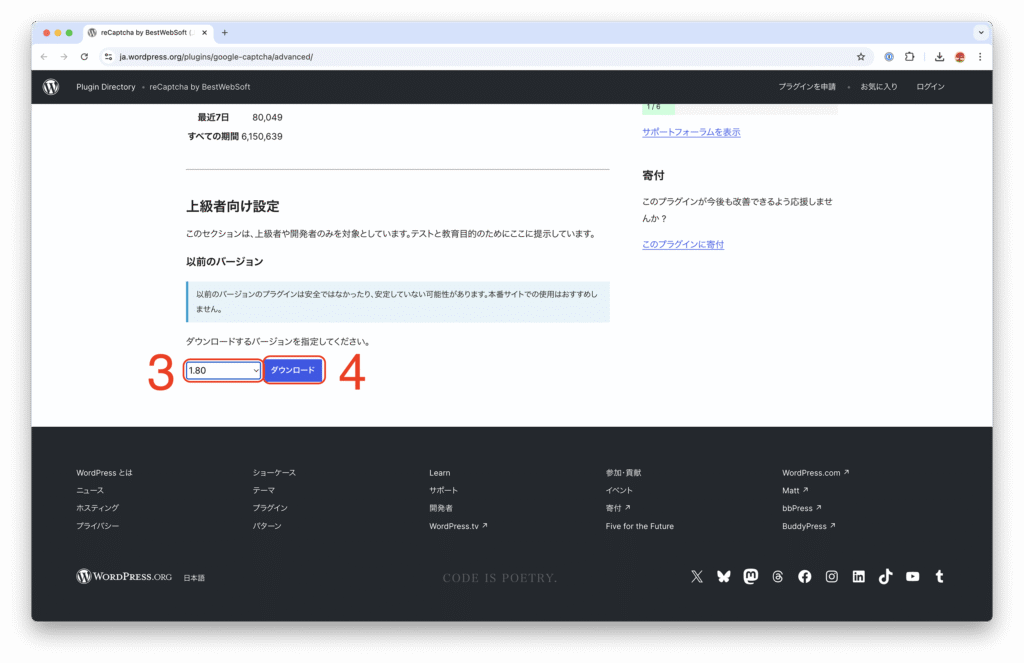Open the テーマ footer link
This screenshot has height=663, width=1024.
point(264,490)
